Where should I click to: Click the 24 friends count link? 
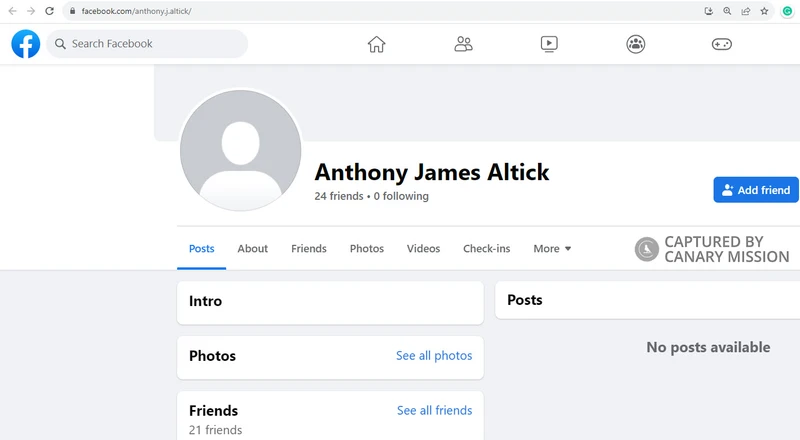339,196
